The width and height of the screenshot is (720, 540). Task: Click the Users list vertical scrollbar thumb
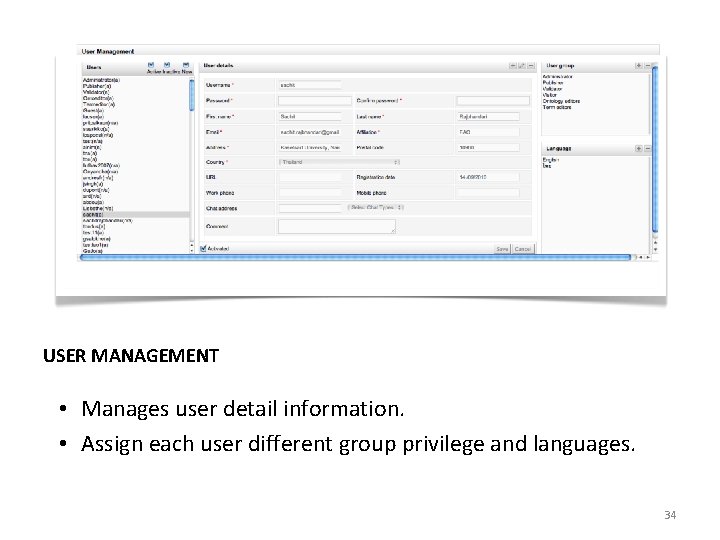coord(191,95)
